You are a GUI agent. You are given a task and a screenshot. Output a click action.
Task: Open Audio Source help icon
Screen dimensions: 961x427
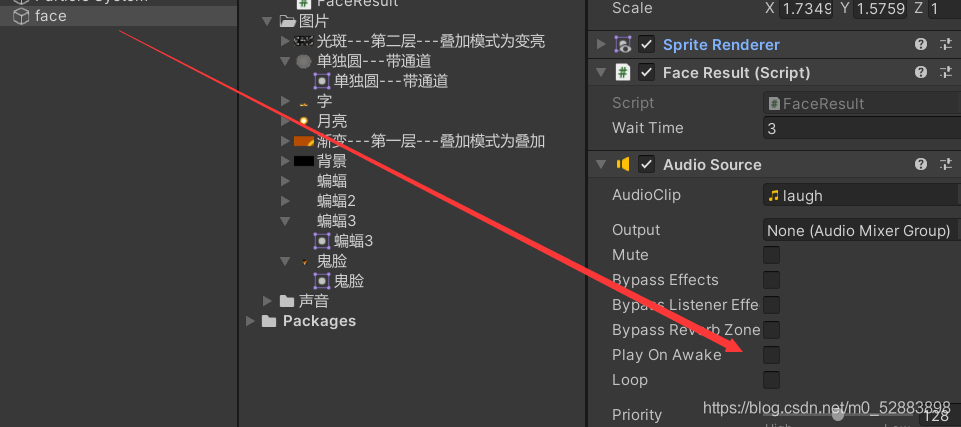[x=921, y=164]
